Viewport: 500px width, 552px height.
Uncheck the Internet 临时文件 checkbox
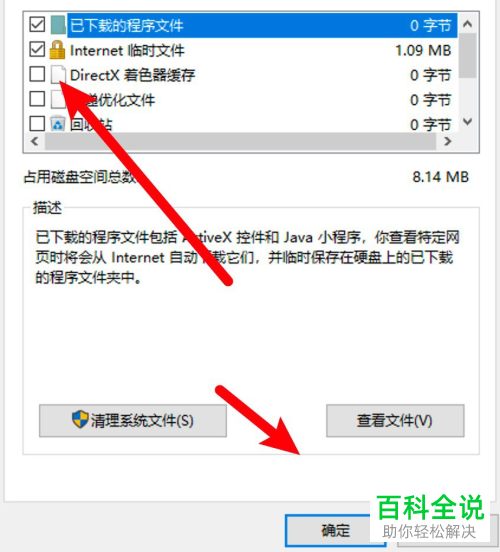37,50
